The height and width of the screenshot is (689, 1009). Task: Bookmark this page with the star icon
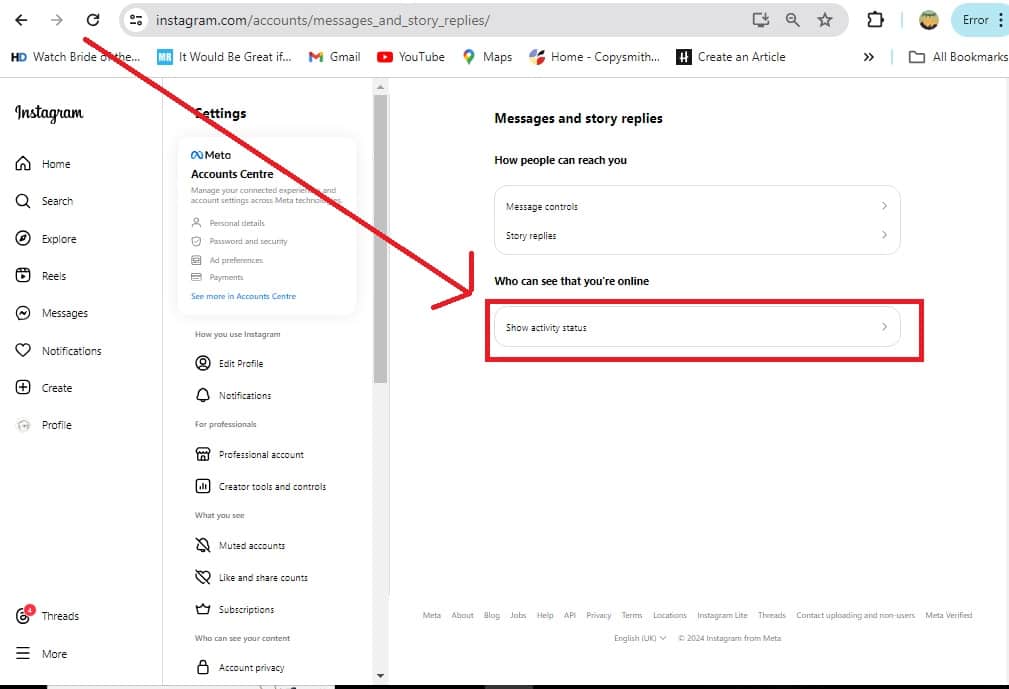825,20
